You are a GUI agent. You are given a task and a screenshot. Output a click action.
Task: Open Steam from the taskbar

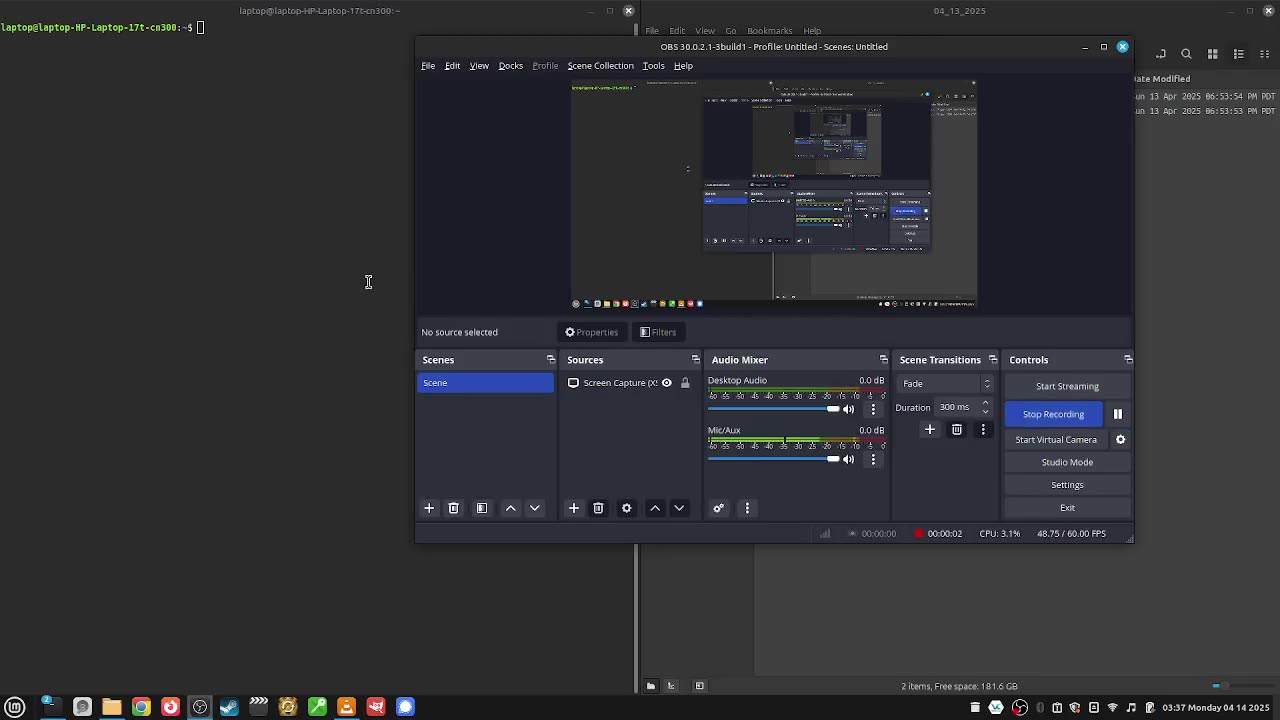point(229,707)
